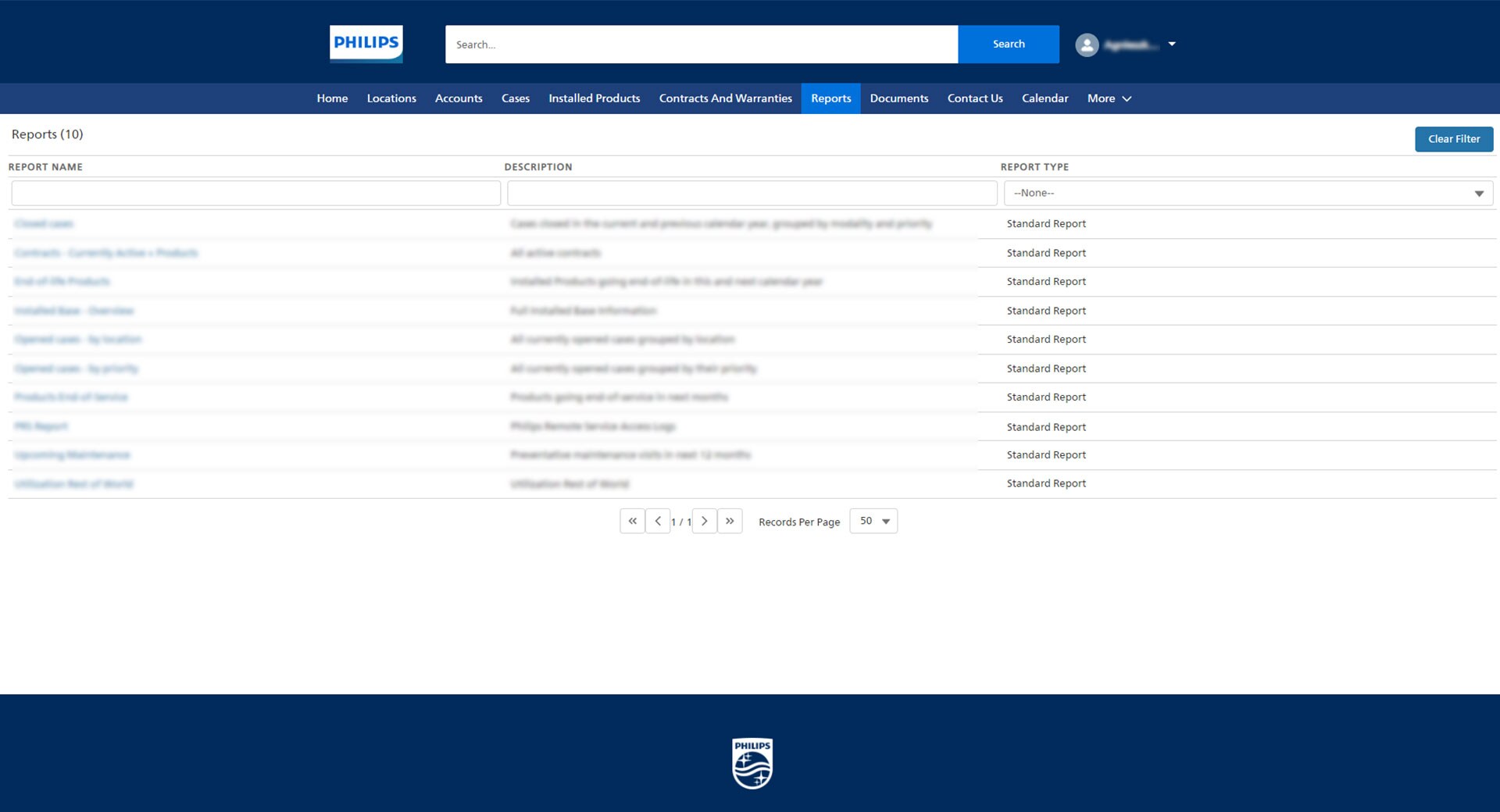Jump to the last page of results
1500x812 pixels.
(730, 521)
